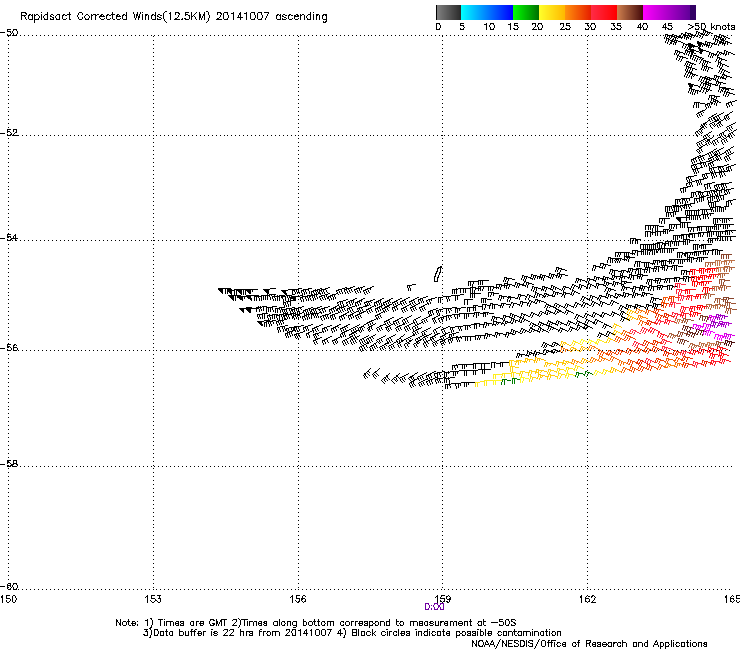Click the -58 latitude axis label
Screen dimensions: 740x650
[x=9, y=464]
